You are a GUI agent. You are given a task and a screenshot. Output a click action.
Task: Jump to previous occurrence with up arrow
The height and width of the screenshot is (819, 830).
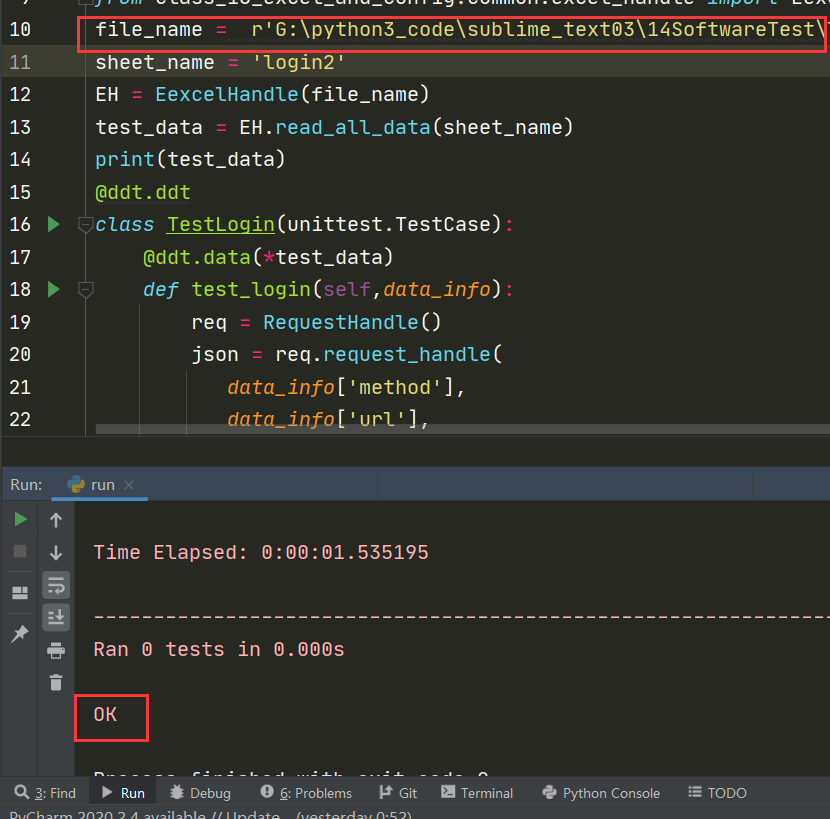pos(56,518)
